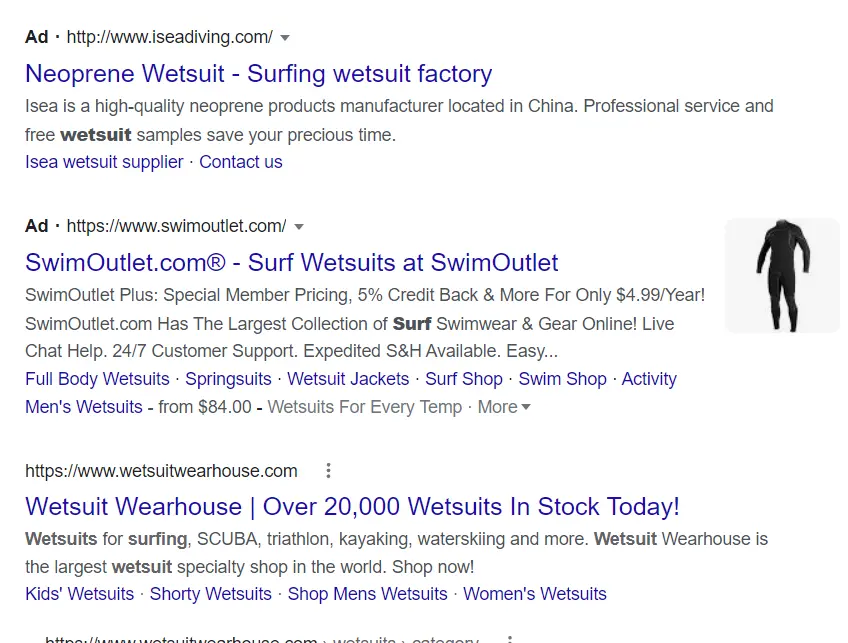Open SwimOutlet.com Surf Wetsuits result title

coord(291,263)
